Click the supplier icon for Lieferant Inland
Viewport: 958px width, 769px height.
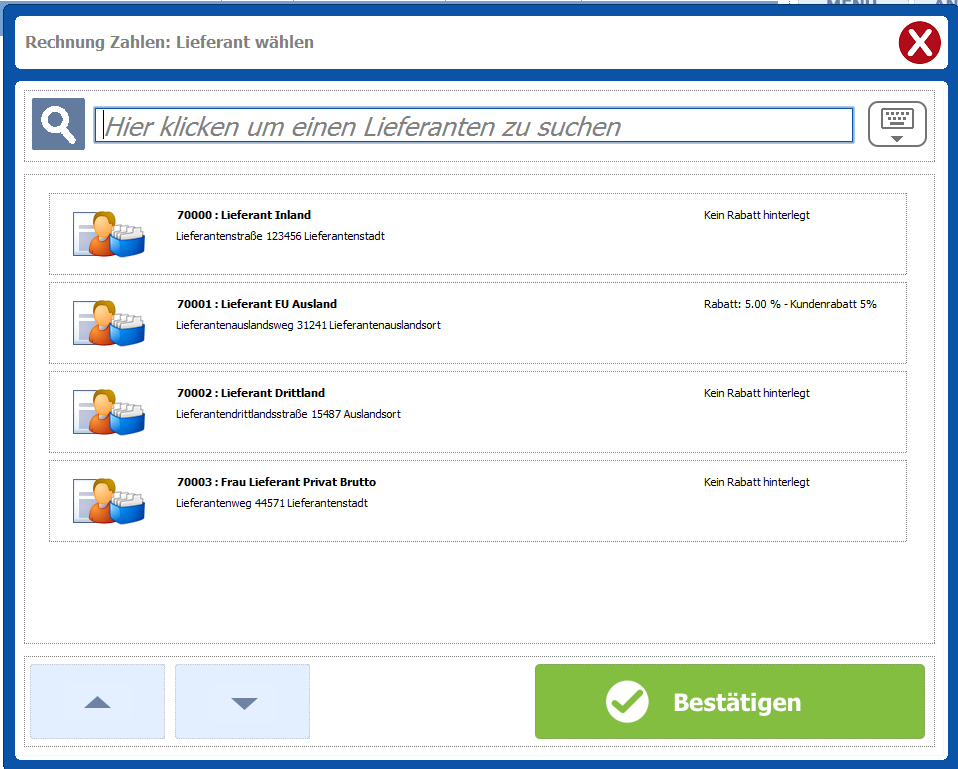(109, 235)
